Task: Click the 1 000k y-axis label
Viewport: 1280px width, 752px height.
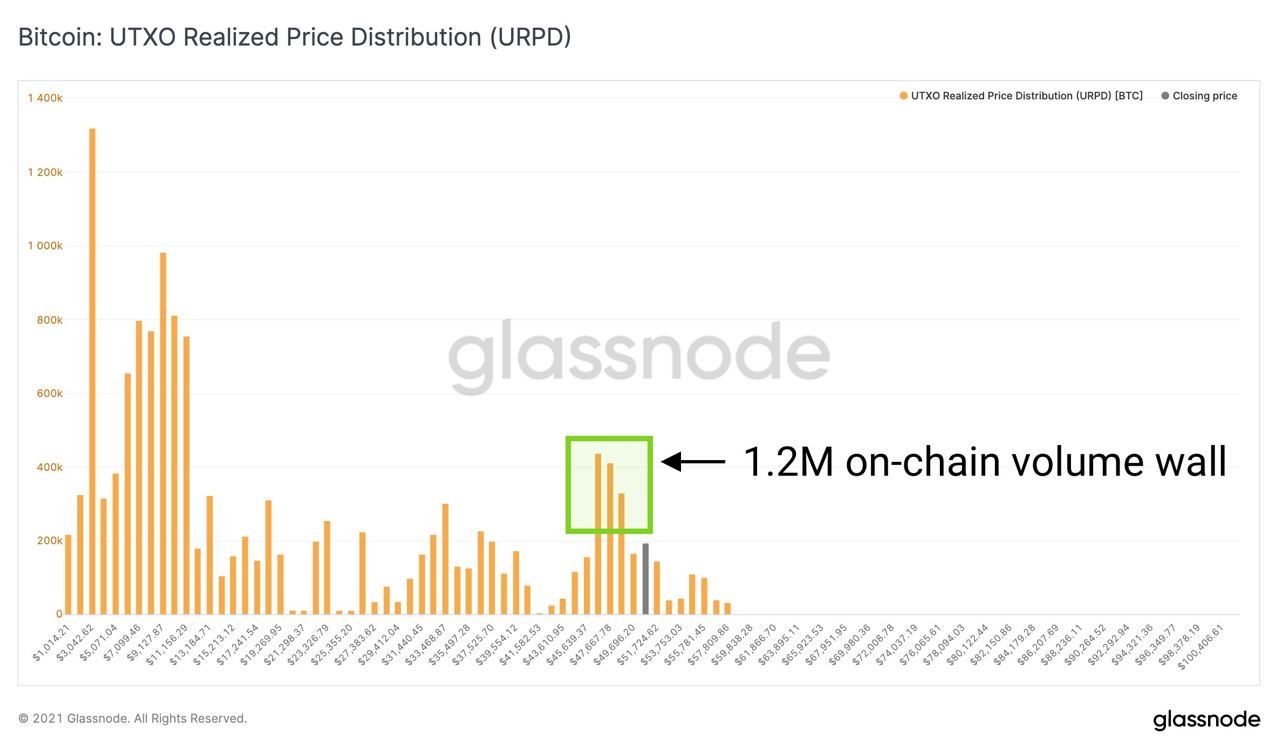Action: [x=45, y=246]
